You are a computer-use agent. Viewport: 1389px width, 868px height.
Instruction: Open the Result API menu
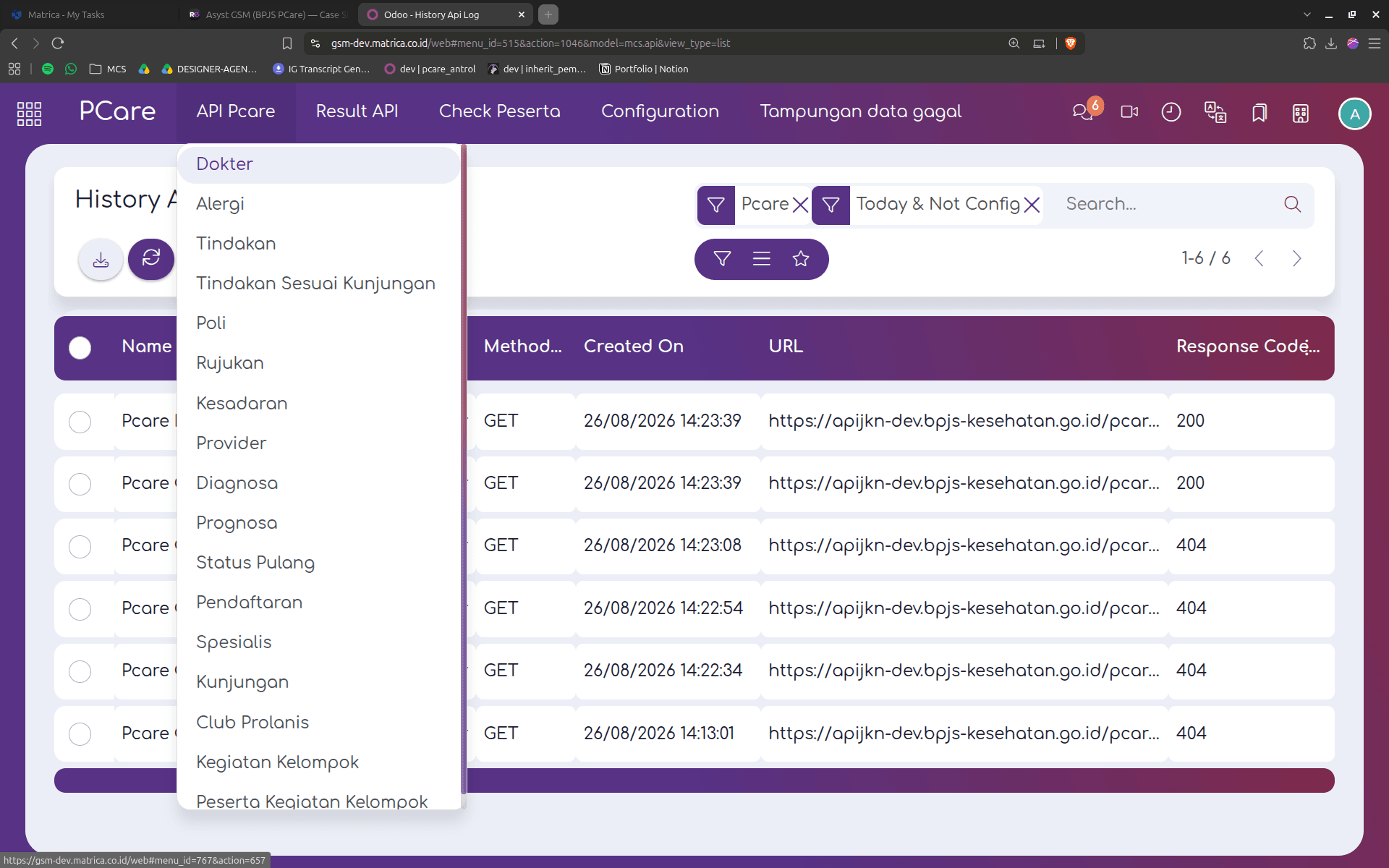(357, 111)
